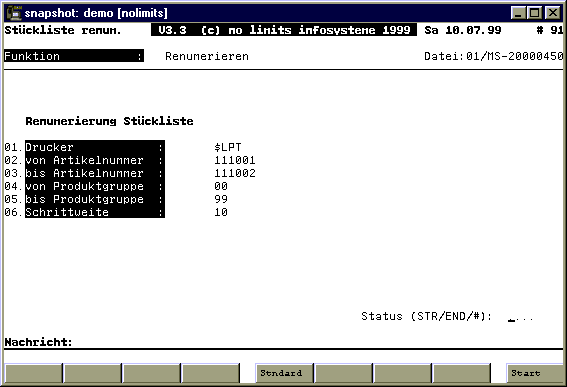
Task: Select bis Produktgruppe value 99
Action: [221, 199]
